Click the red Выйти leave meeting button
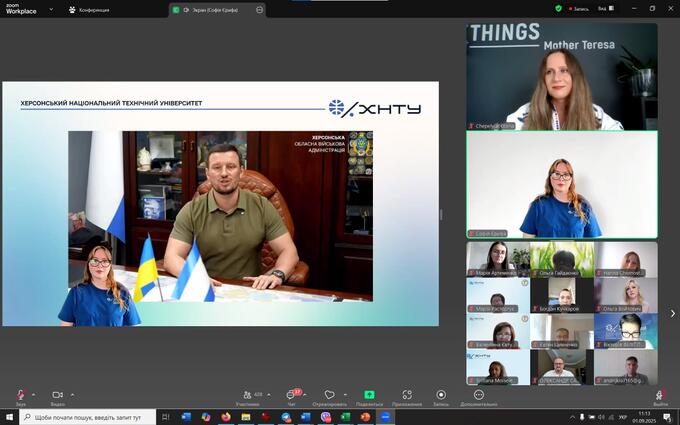The width and height of the screenshot is (680, 425). pos(660,396)
